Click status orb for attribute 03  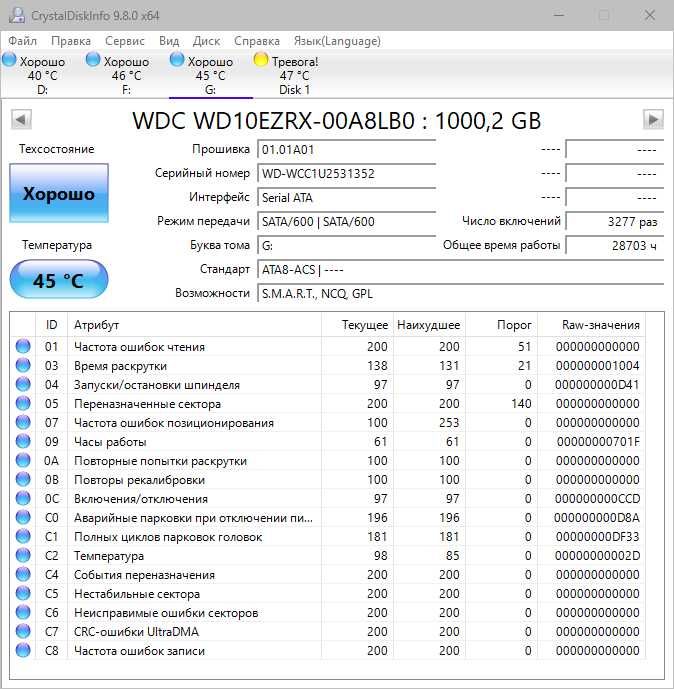tap(23, 365)
